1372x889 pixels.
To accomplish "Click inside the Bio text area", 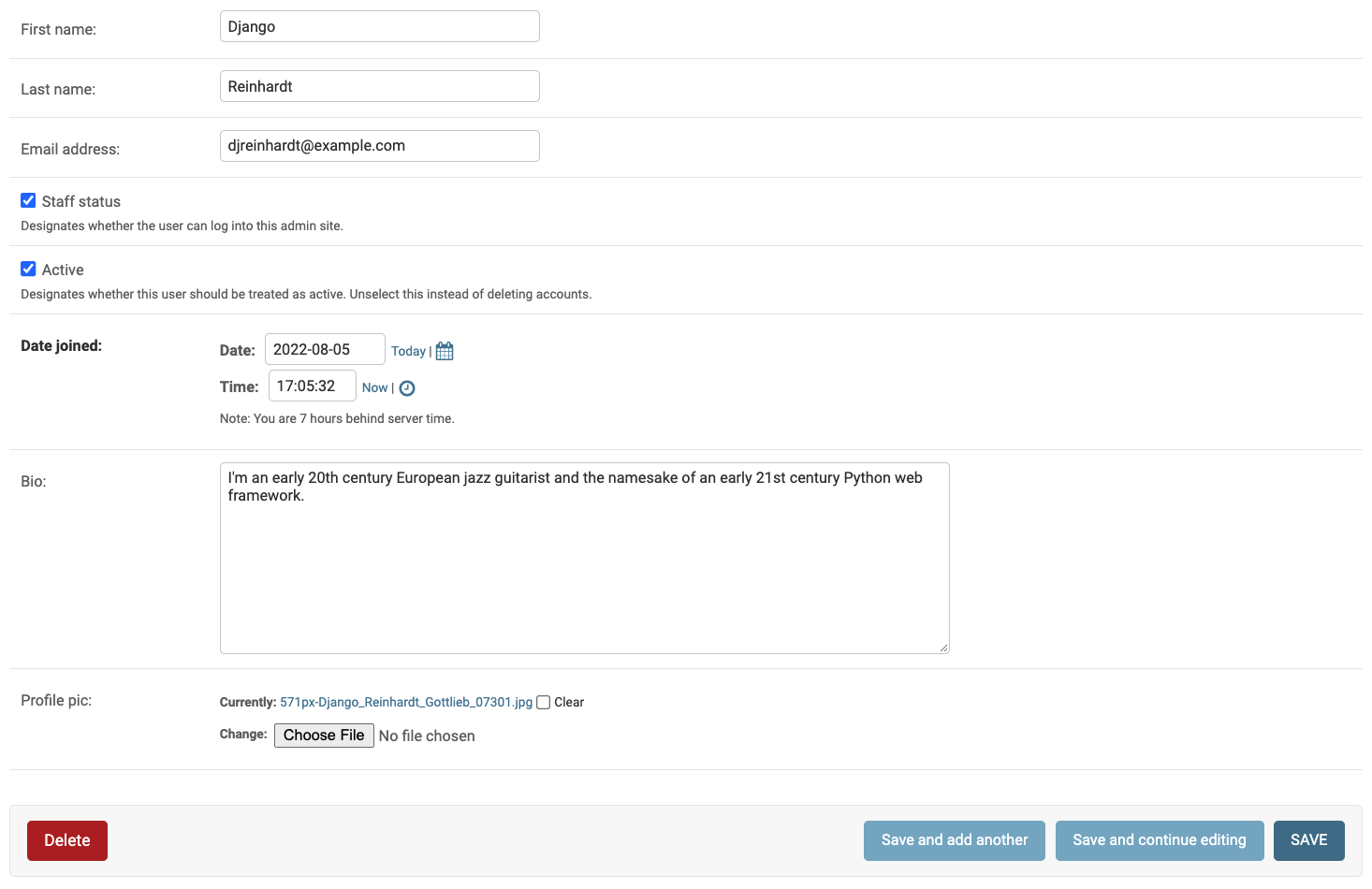I will click(584, 558).
